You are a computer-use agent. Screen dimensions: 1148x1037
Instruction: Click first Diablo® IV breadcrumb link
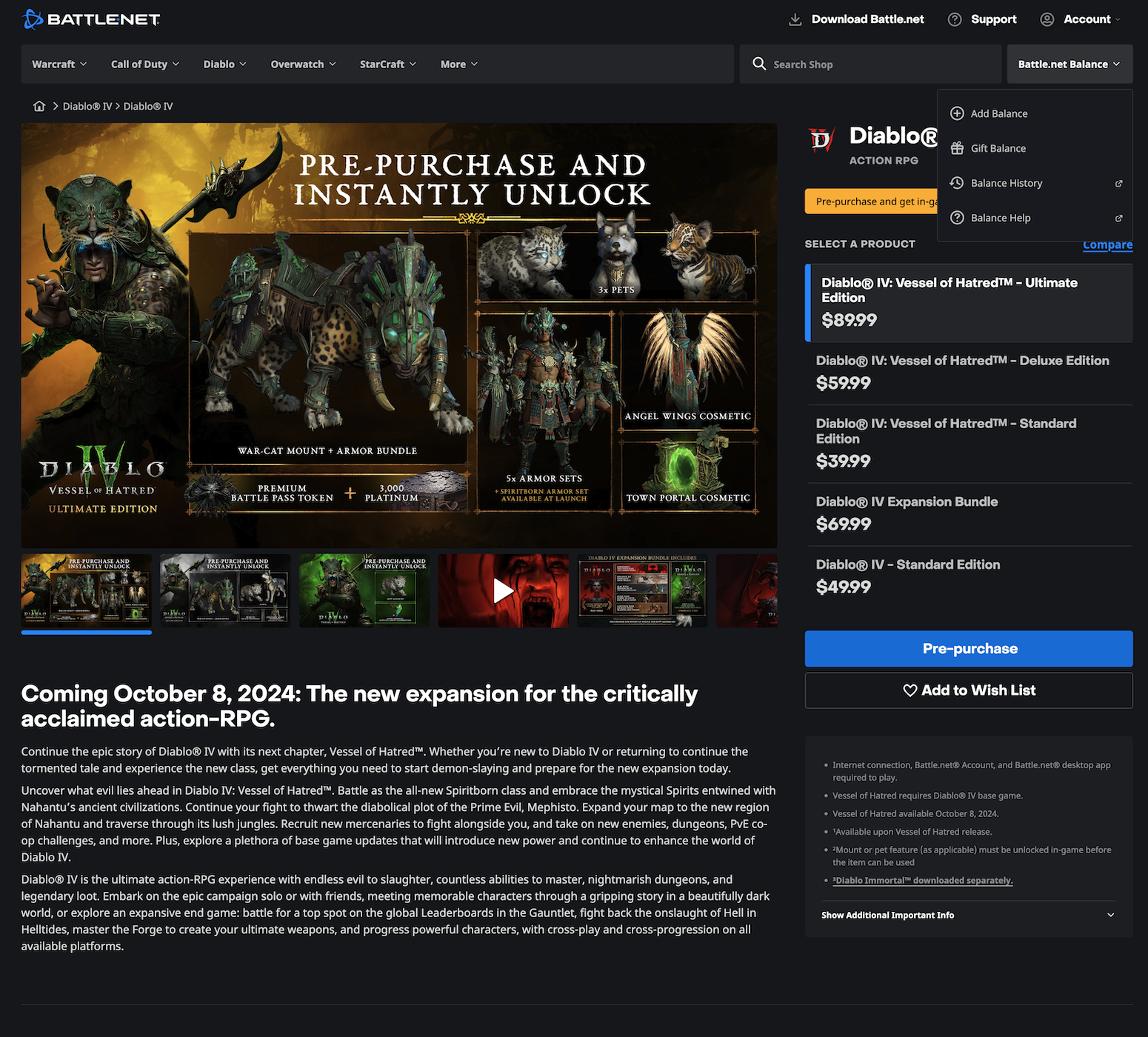click(x=87, y=106)
